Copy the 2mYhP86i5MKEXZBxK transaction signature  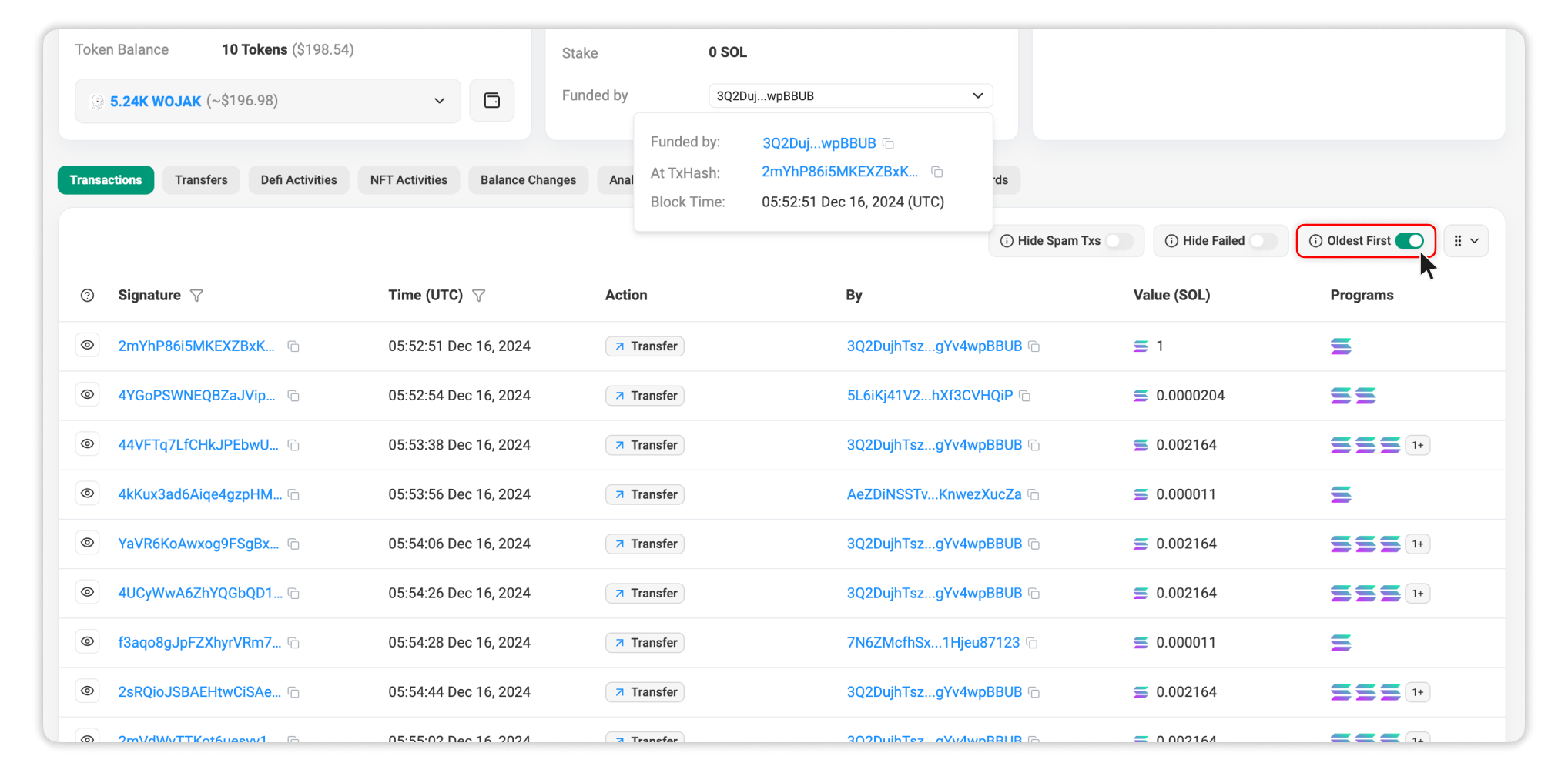pyautogui.click(x=293, y=346)
